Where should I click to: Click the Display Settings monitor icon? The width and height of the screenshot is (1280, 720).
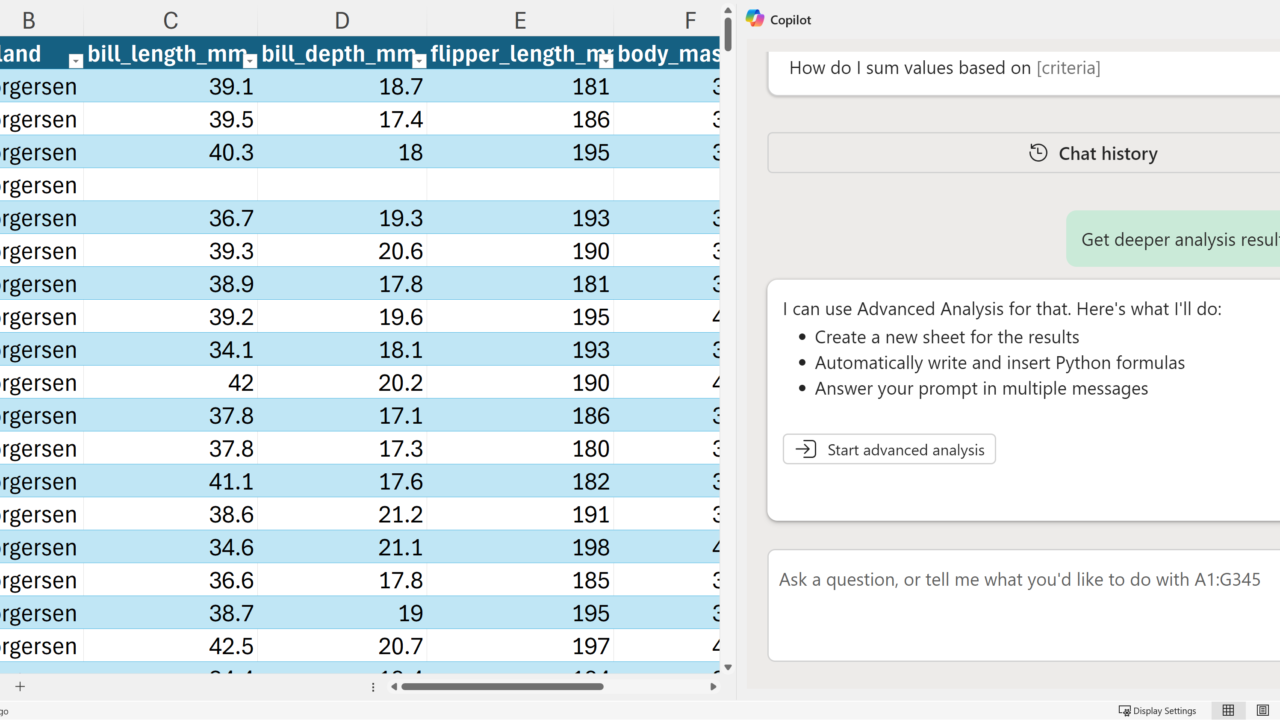point(1124,711)
